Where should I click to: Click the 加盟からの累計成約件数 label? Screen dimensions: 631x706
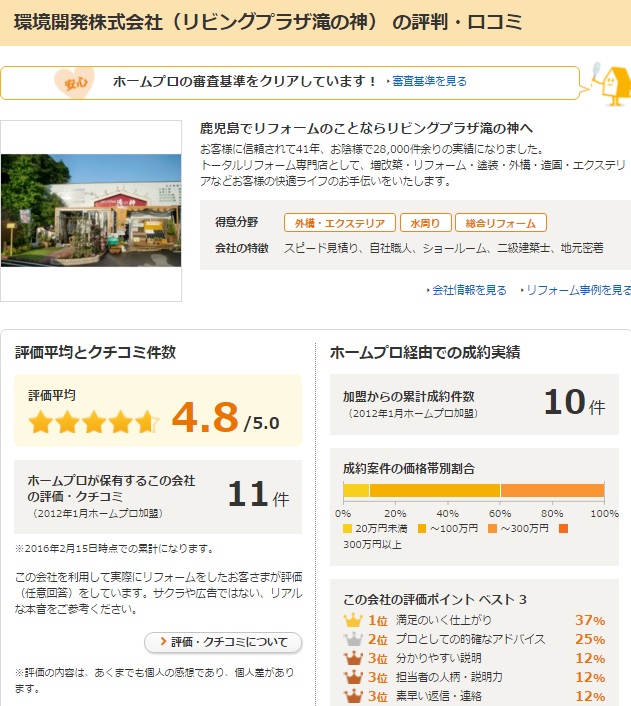click(x=409, y=397)
